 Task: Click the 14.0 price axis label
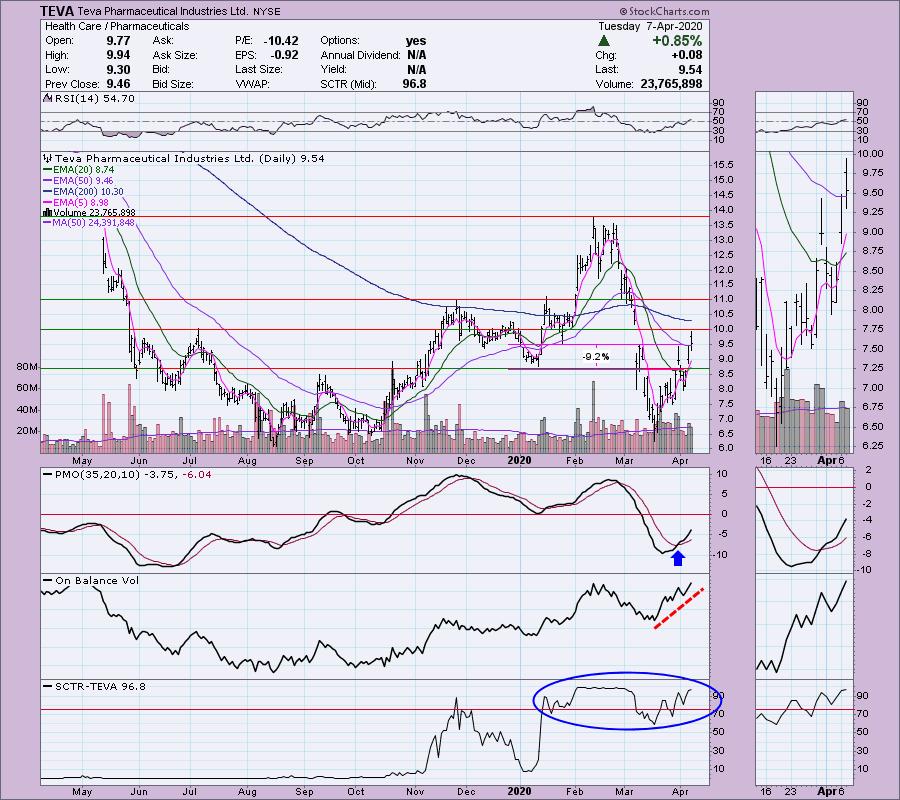[x=723, y=210]
